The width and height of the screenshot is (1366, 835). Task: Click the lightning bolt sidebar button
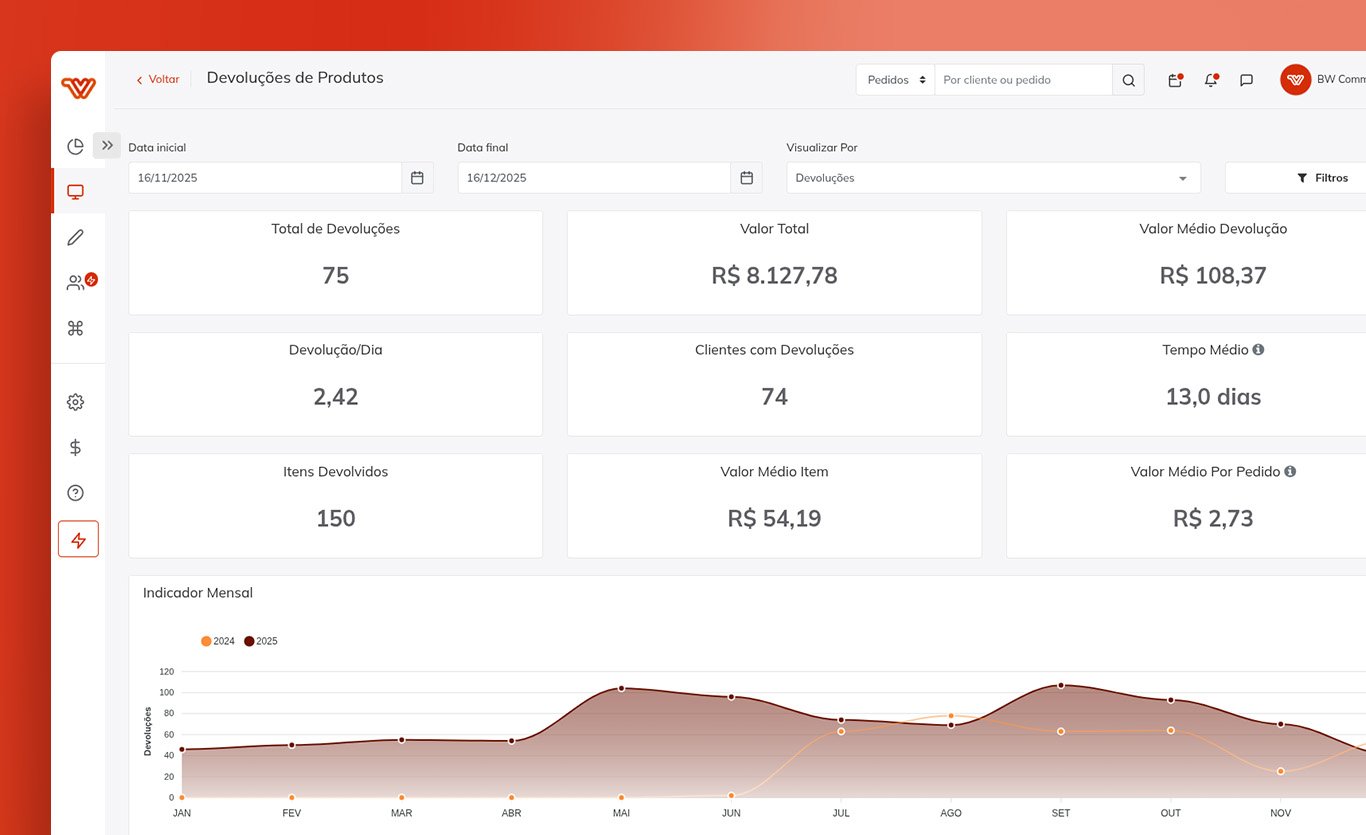pos(78,540)
